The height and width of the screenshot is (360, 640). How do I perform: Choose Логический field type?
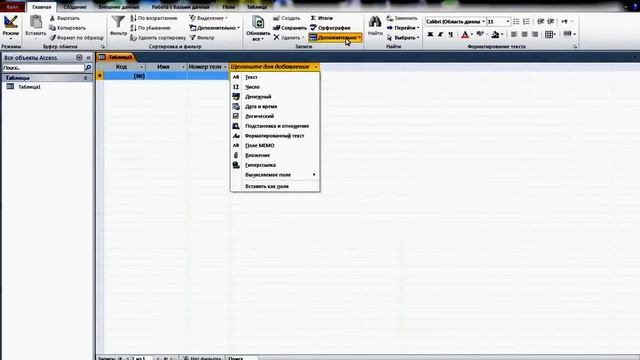click(x=275, y=116)
